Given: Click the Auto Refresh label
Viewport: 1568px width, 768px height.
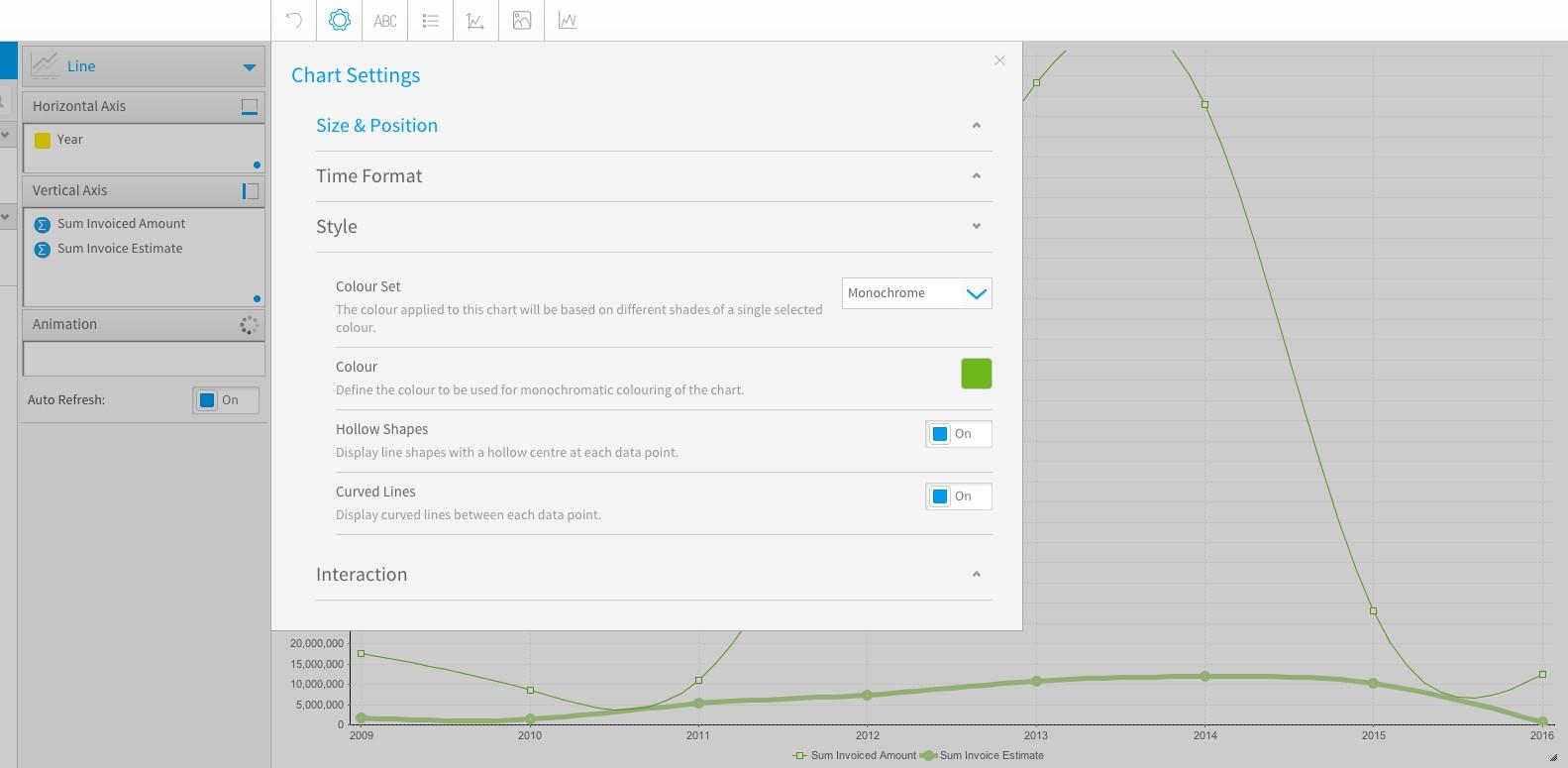Looking at the screenshot, I should (66, 400).
